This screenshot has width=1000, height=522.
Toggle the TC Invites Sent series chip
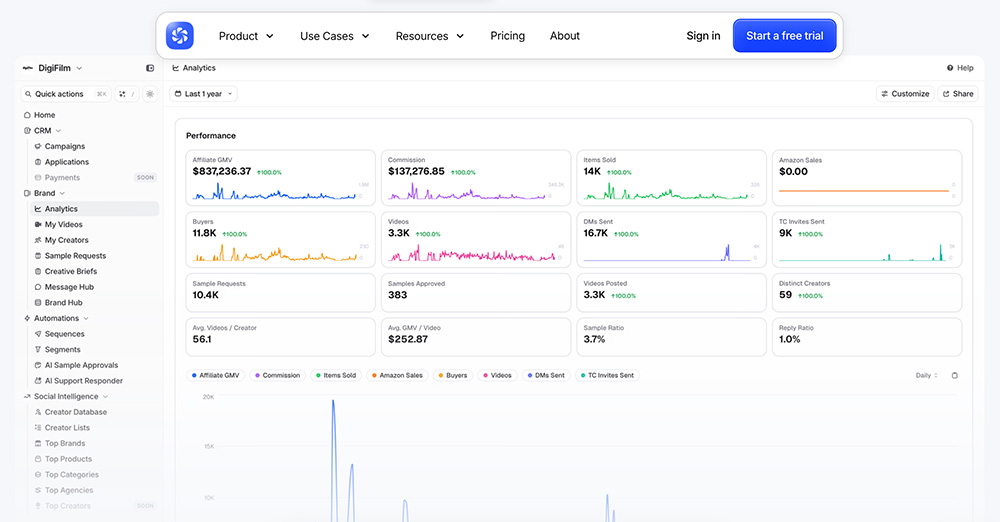607,375
